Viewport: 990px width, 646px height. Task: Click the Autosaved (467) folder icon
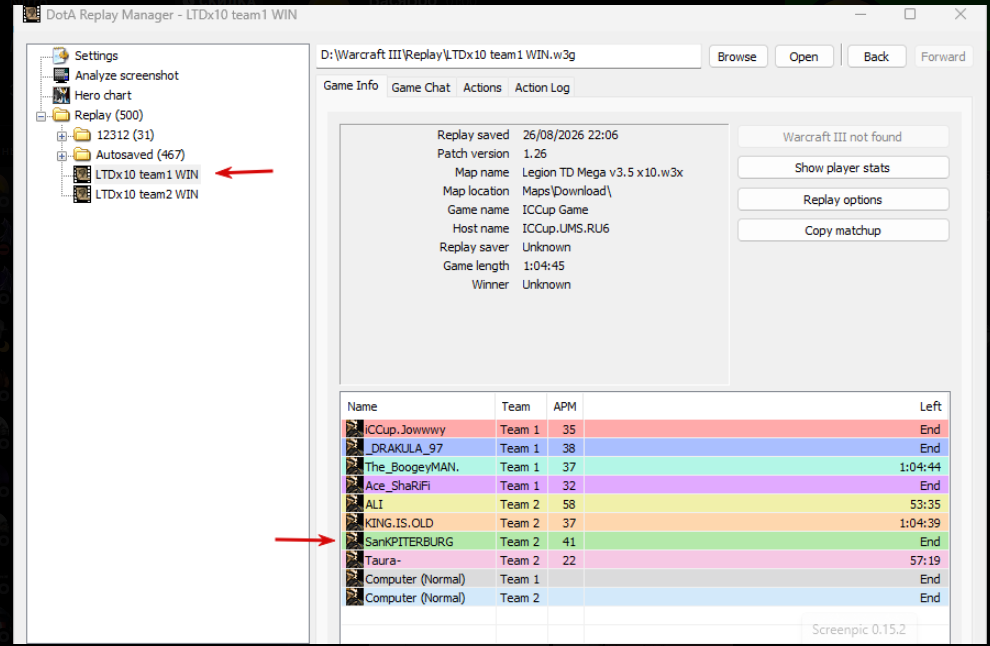point(82,154)
